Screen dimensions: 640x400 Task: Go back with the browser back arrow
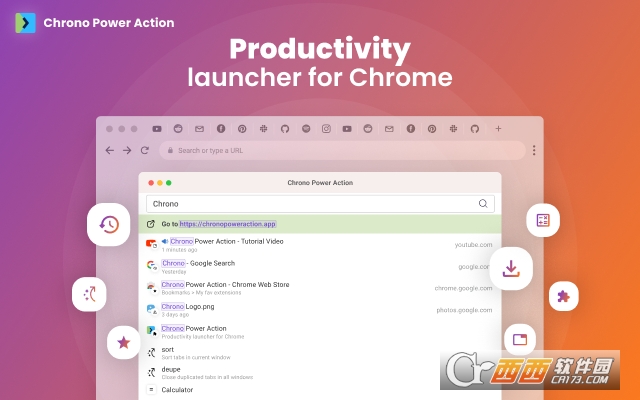(x=109, y=151)
